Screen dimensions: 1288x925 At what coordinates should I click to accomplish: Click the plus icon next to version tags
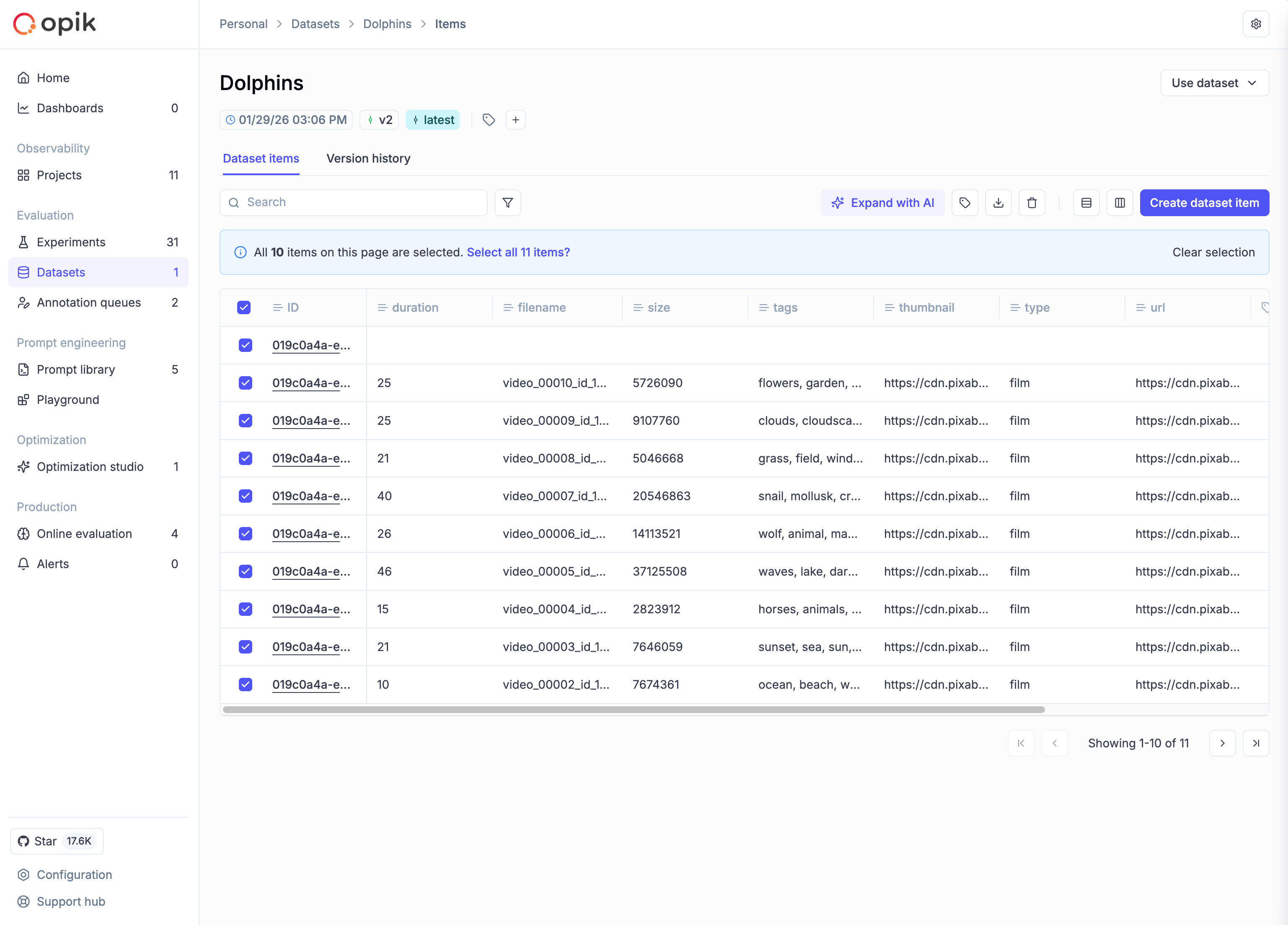[515, 120]
